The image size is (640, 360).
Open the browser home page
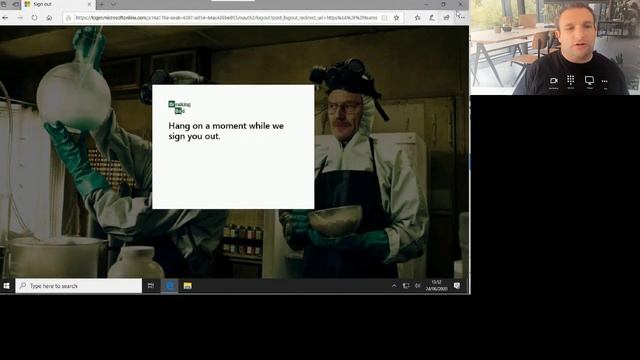(x=49, y=18)
